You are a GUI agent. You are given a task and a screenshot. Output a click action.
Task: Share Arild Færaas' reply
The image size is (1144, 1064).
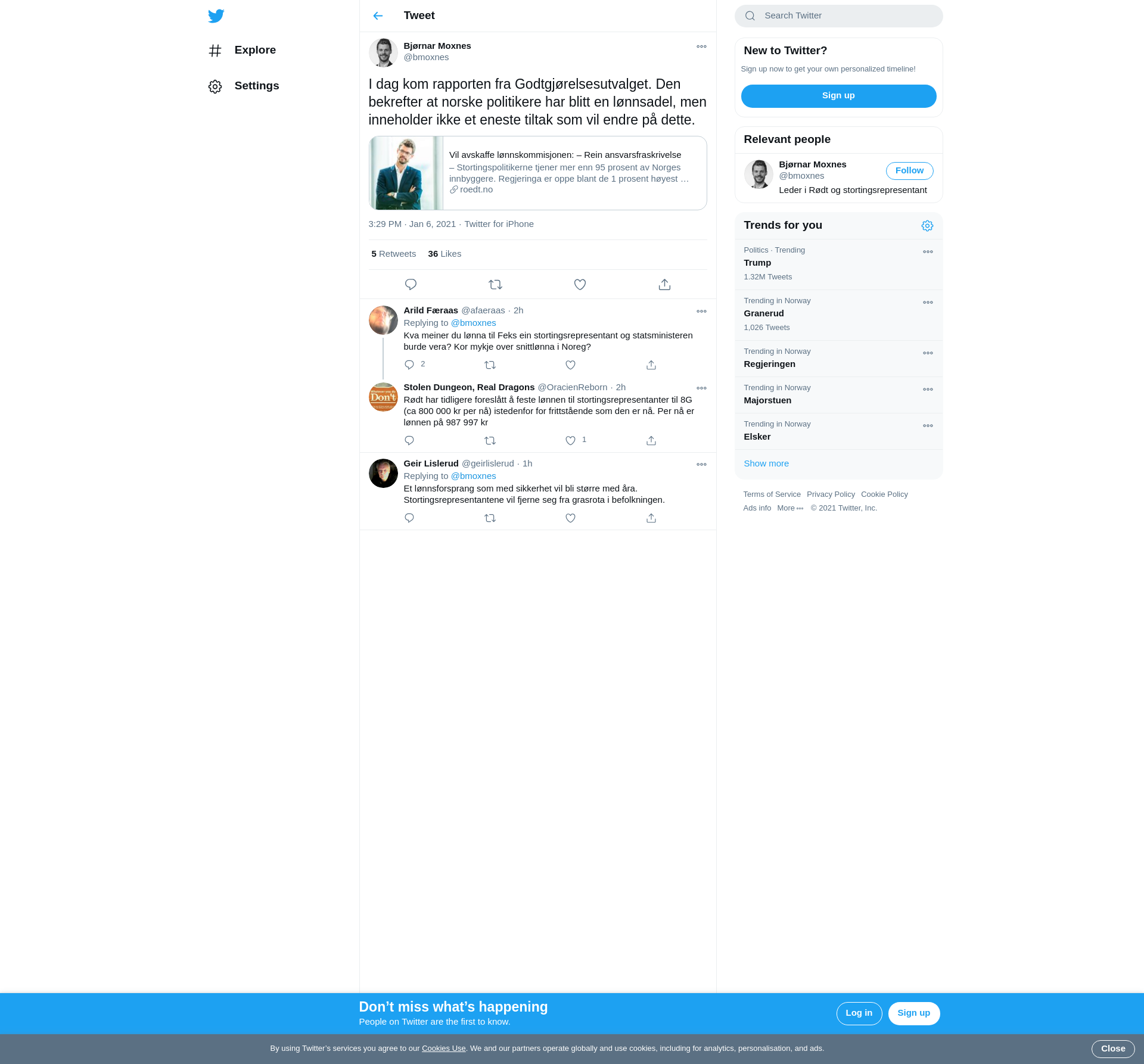[651, 365]
